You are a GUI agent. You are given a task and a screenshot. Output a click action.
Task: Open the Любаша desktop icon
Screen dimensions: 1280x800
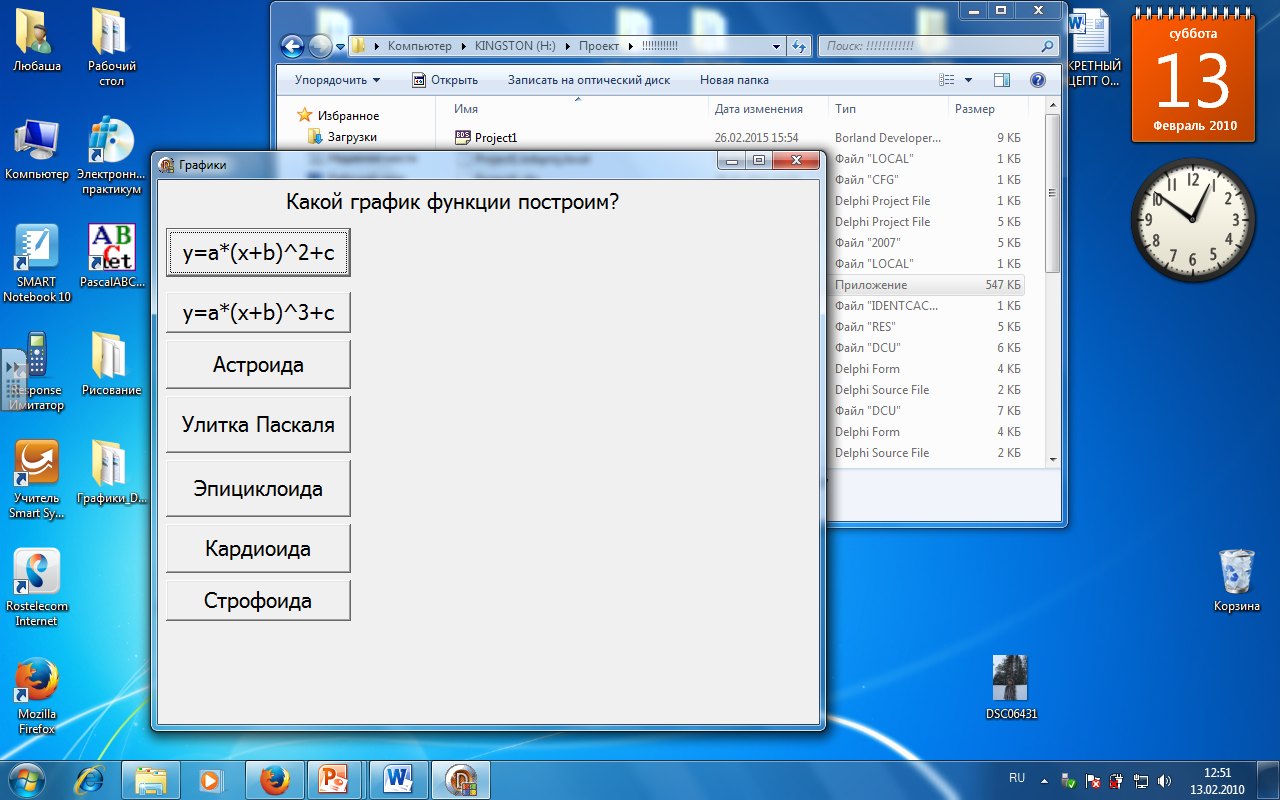point(37,41)
